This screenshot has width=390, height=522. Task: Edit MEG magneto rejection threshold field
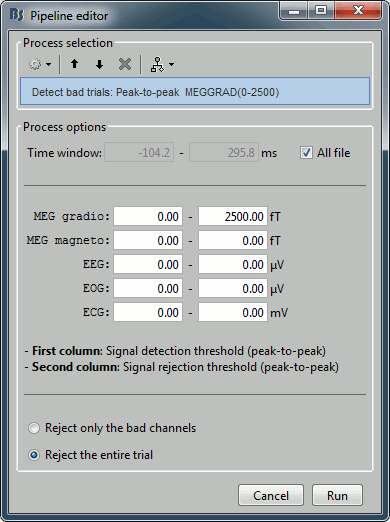(233, 240)
